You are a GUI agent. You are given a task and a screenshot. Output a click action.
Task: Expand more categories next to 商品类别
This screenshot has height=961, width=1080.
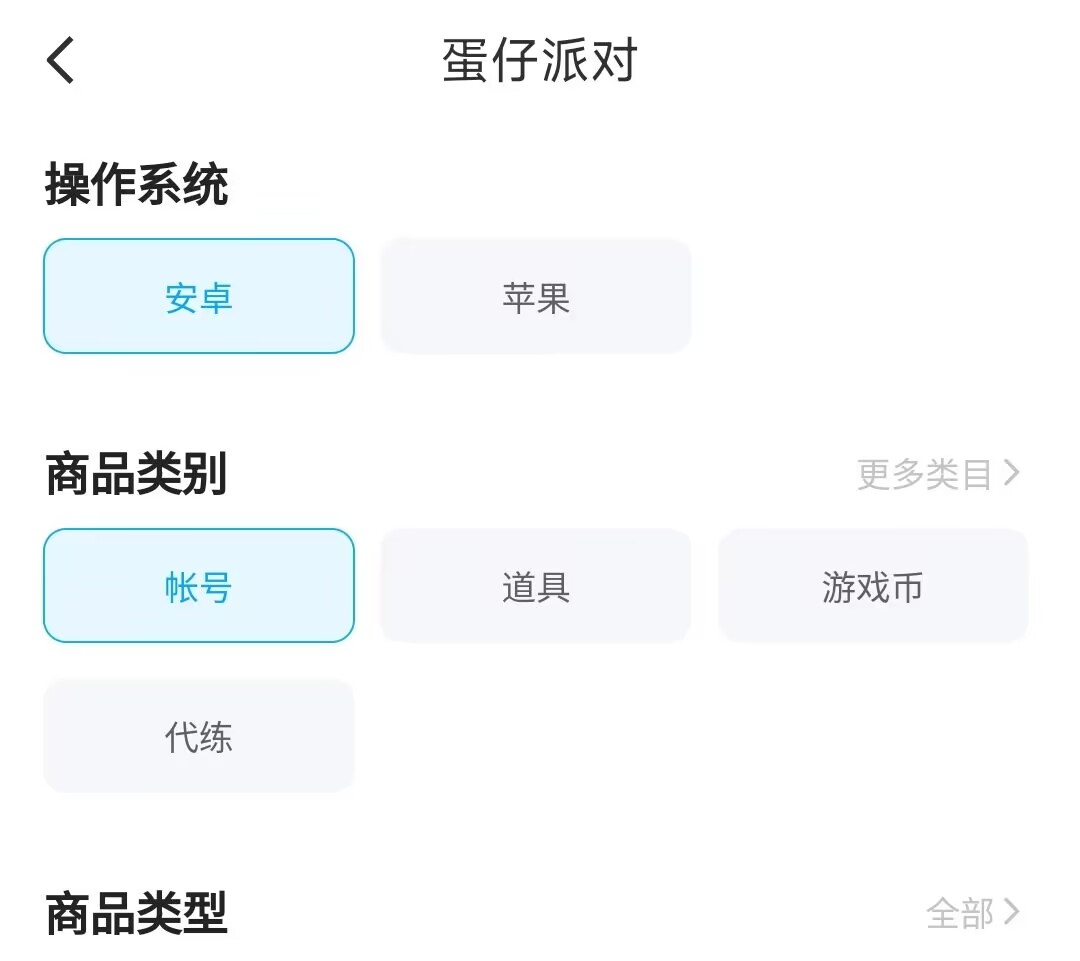pos(938,474)
